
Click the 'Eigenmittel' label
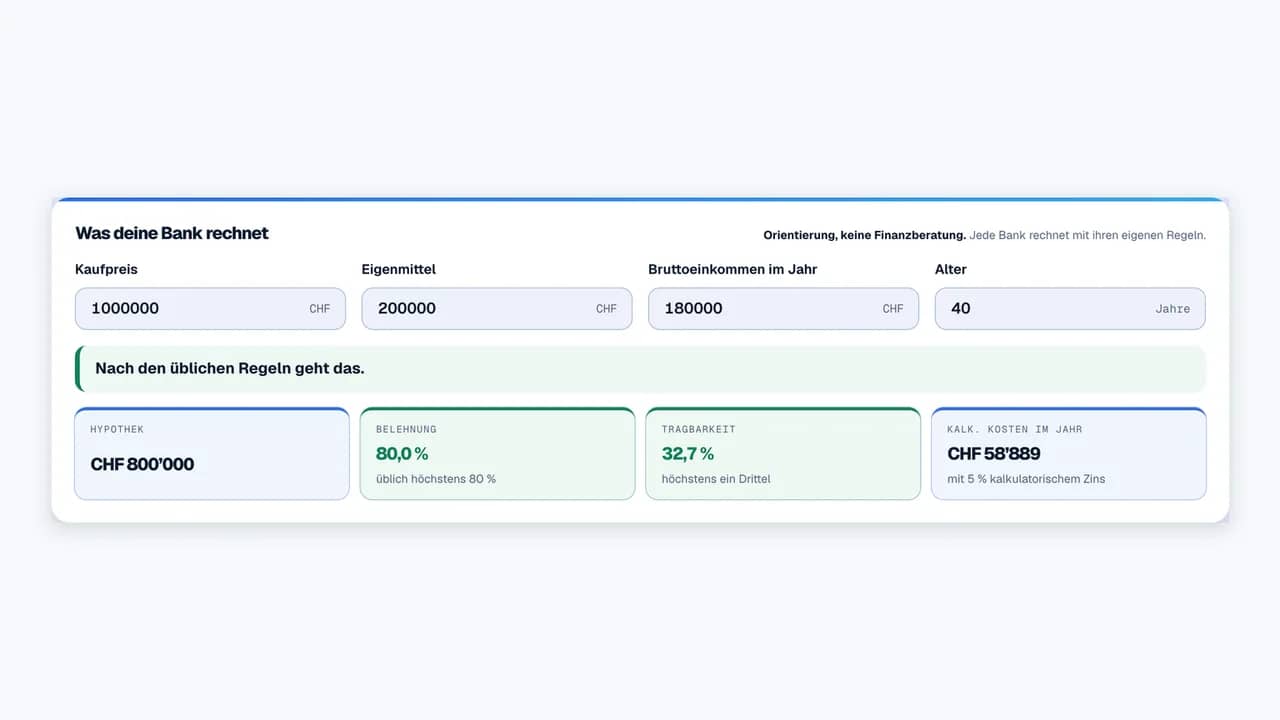click(398, 269)
